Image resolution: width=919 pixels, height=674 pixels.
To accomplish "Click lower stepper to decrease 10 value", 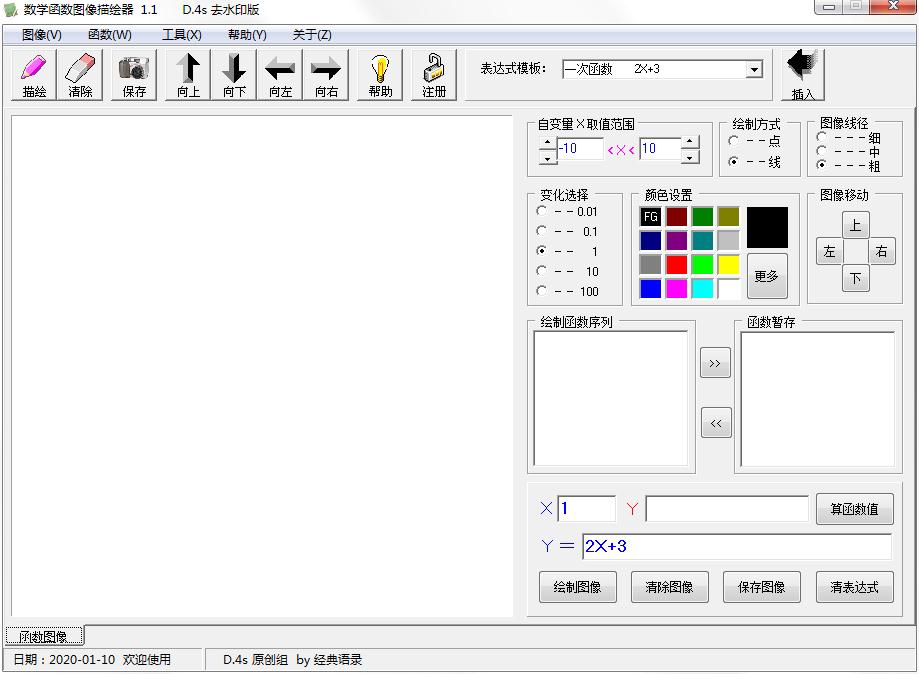I will coord(690,158).
